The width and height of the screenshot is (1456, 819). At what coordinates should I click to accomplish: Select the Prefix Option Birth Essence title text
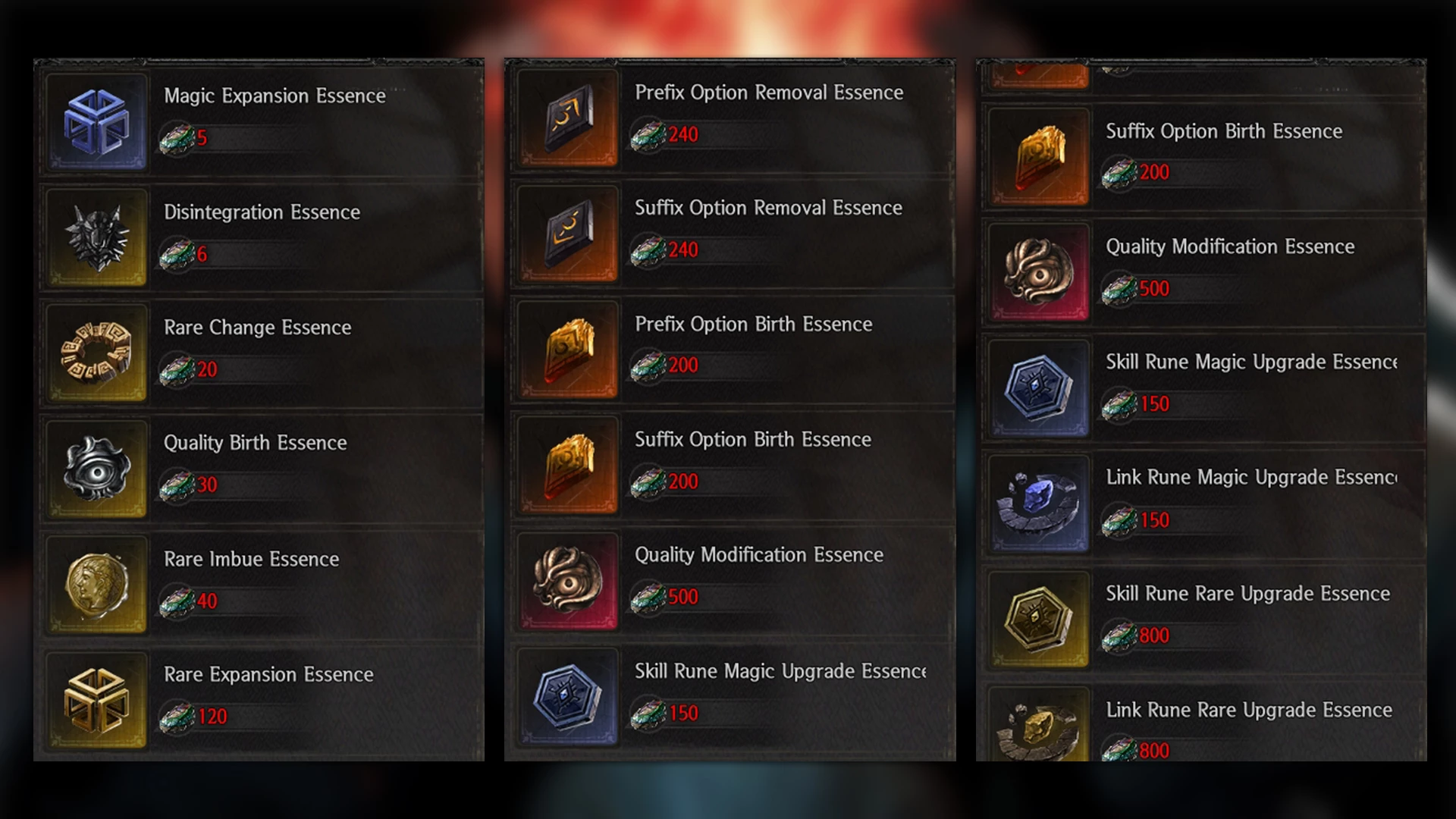754,325
